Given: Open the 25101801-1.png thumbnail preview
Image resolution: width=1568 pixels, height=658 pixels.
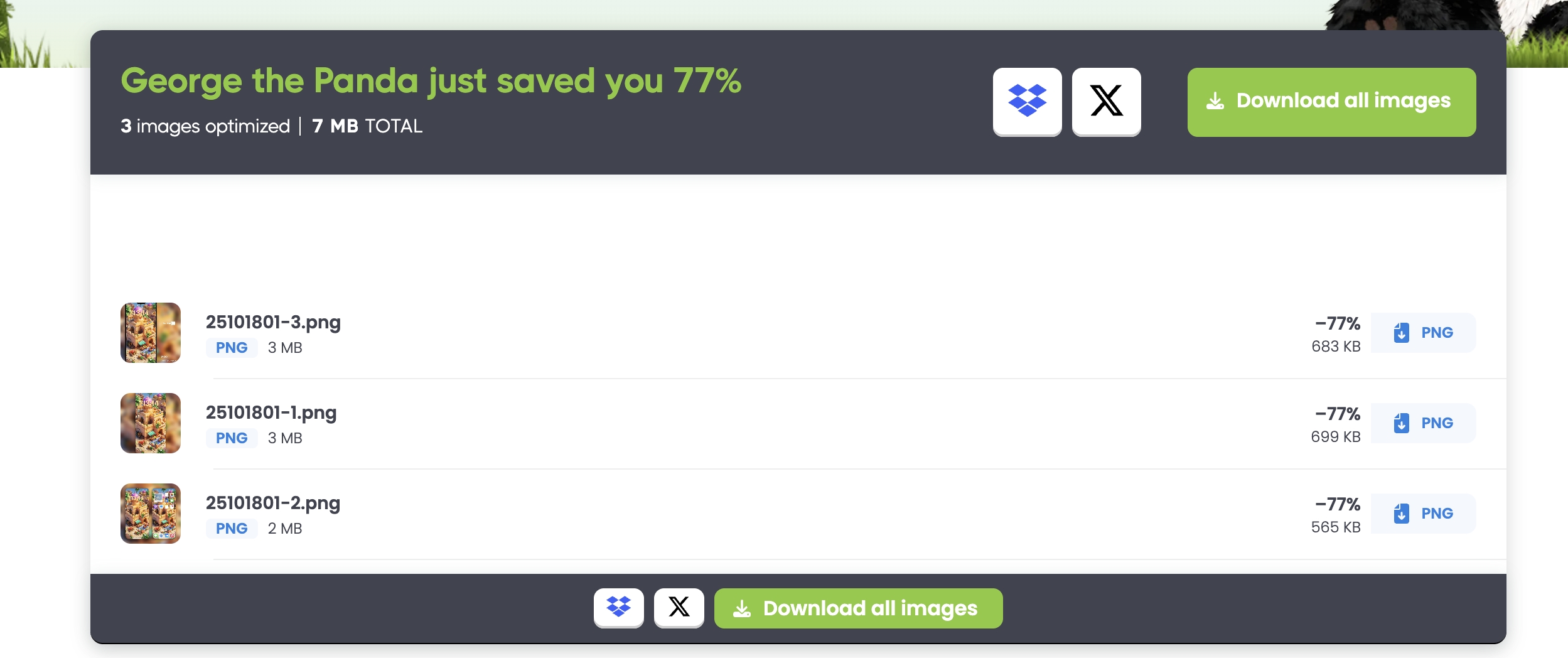Looking at the screenshot, I should 151,423.
